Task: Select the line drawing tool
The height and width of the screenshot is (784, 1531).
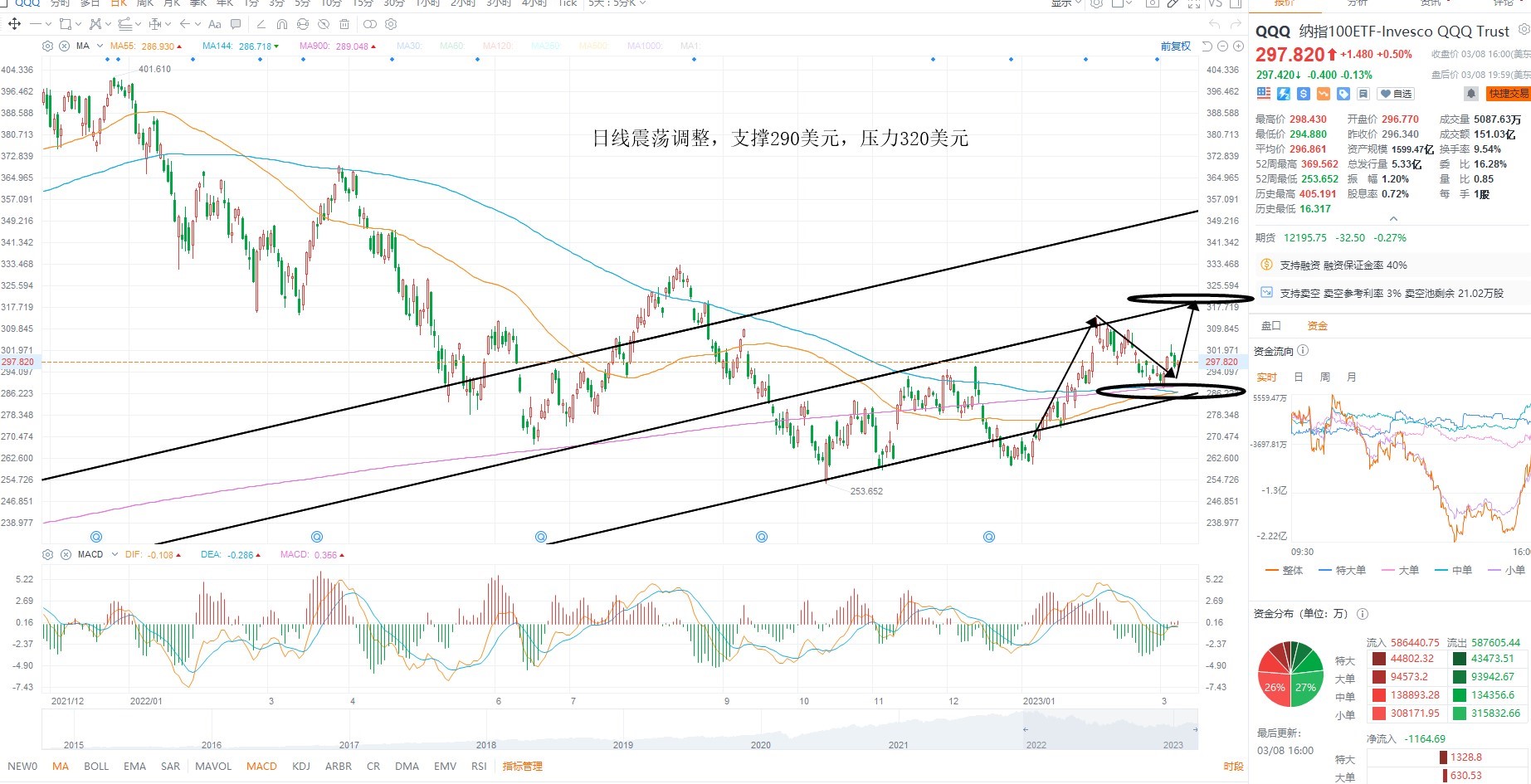Action: [36, 24]
